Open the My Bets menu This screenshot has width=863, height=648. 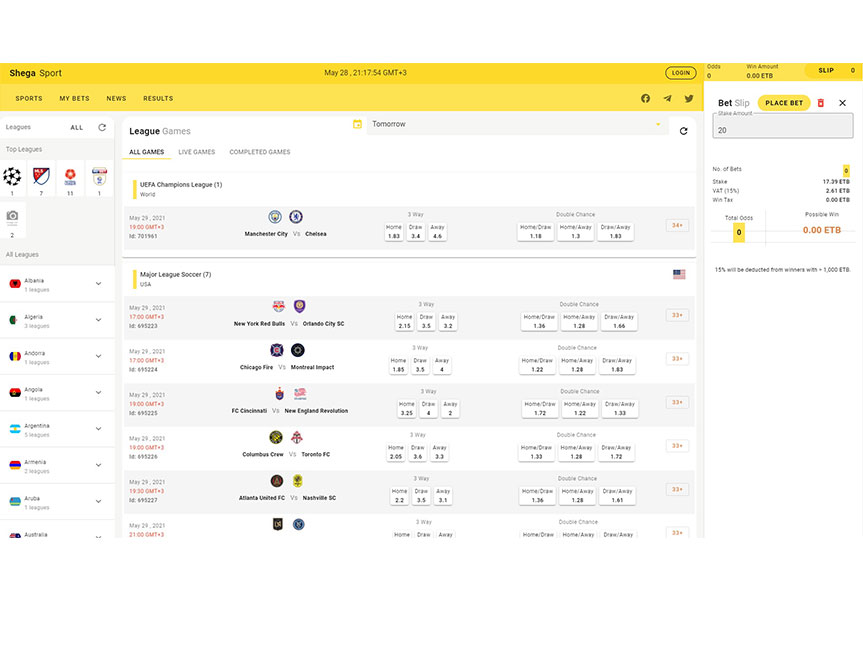point(74,99)
